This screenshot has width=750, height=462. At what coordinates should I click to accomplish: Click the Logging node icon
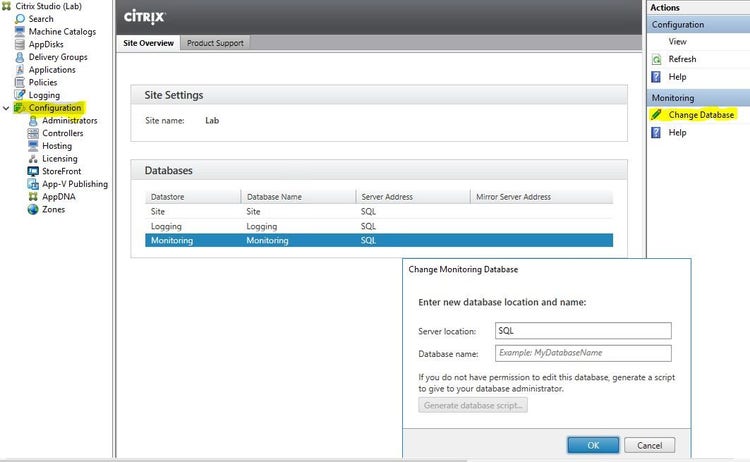click(x=20, y=95)
